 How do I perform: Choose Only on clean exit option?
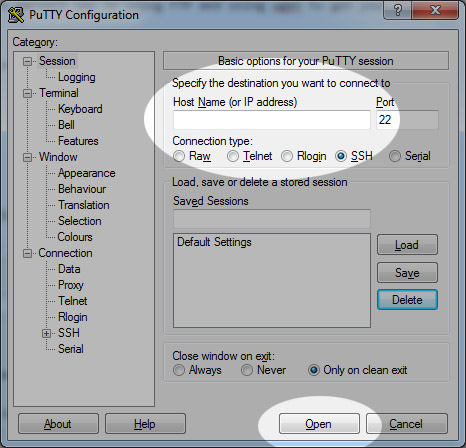[x=313, y=370]
